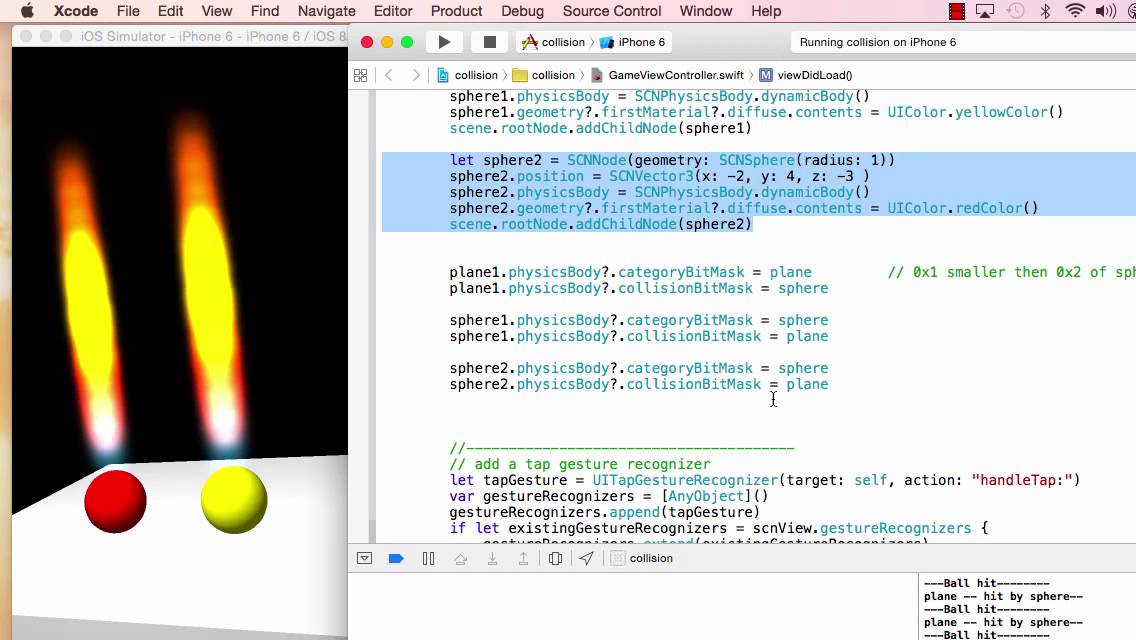The image size is (1136, 640).
Task: Click 'SCNSphere' in sphere2 declaration
Action: pyautogui.click(x=756, y=160)
